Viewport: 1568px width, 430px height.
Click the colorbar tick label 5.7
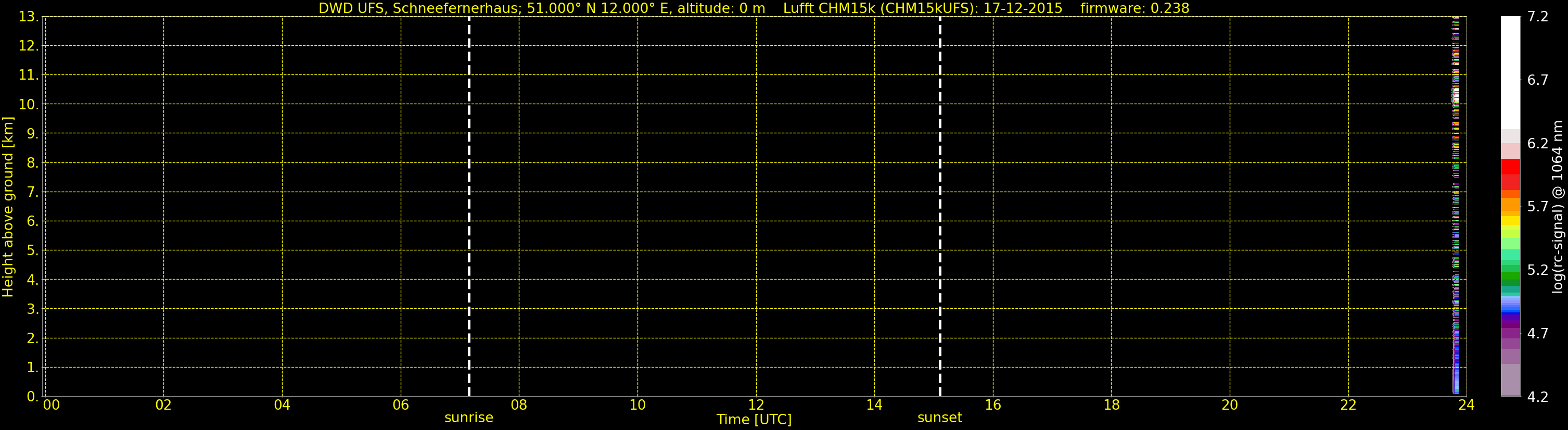click(1538, 207)
